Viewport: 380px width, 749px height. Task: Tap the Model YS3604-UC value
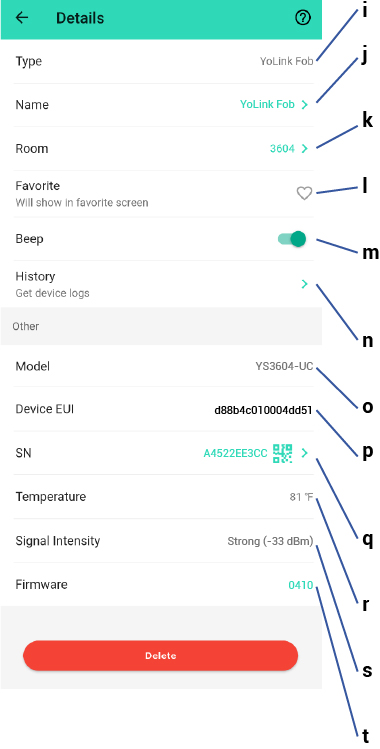tap(285, 366)
